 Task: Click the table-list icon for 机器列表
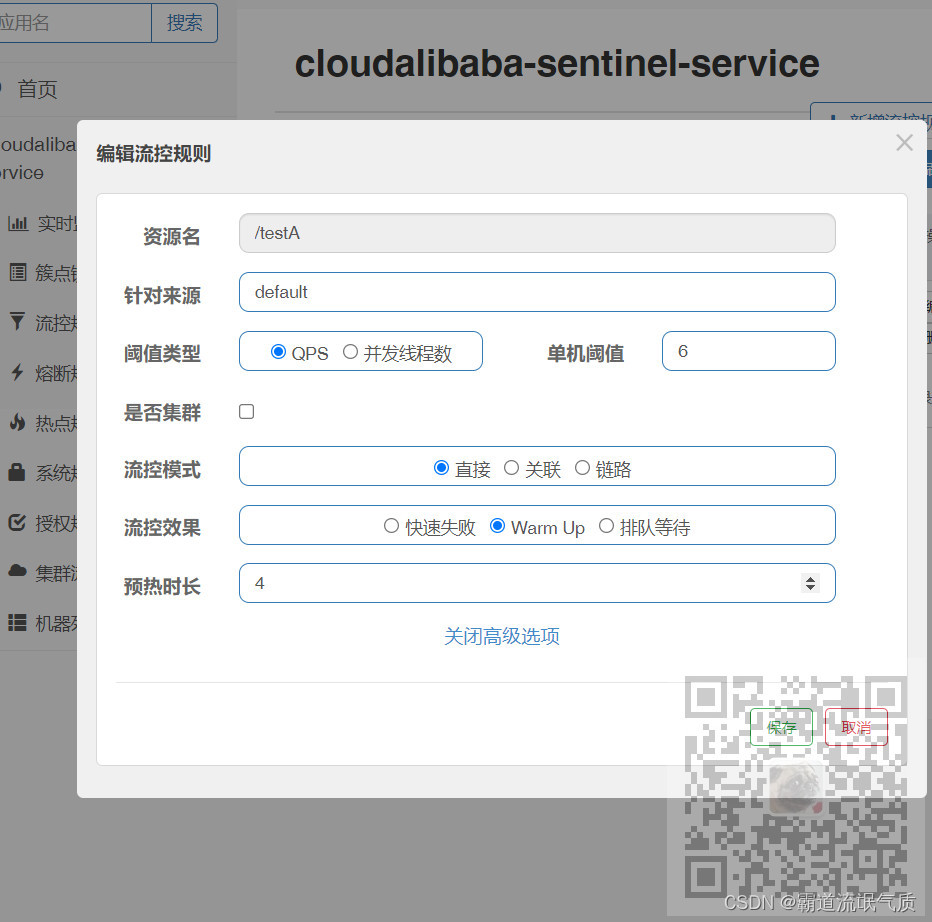pos(17,622)
